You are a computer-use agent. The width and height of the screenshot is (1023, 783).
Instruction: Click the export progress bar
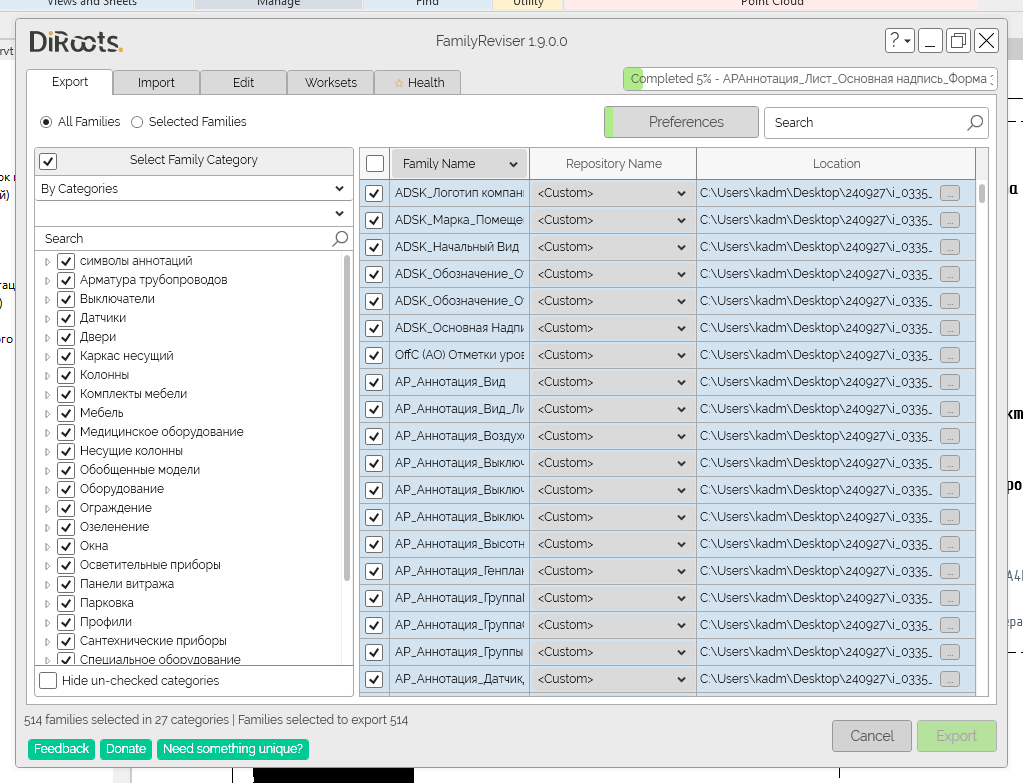[x=810, y=79]
